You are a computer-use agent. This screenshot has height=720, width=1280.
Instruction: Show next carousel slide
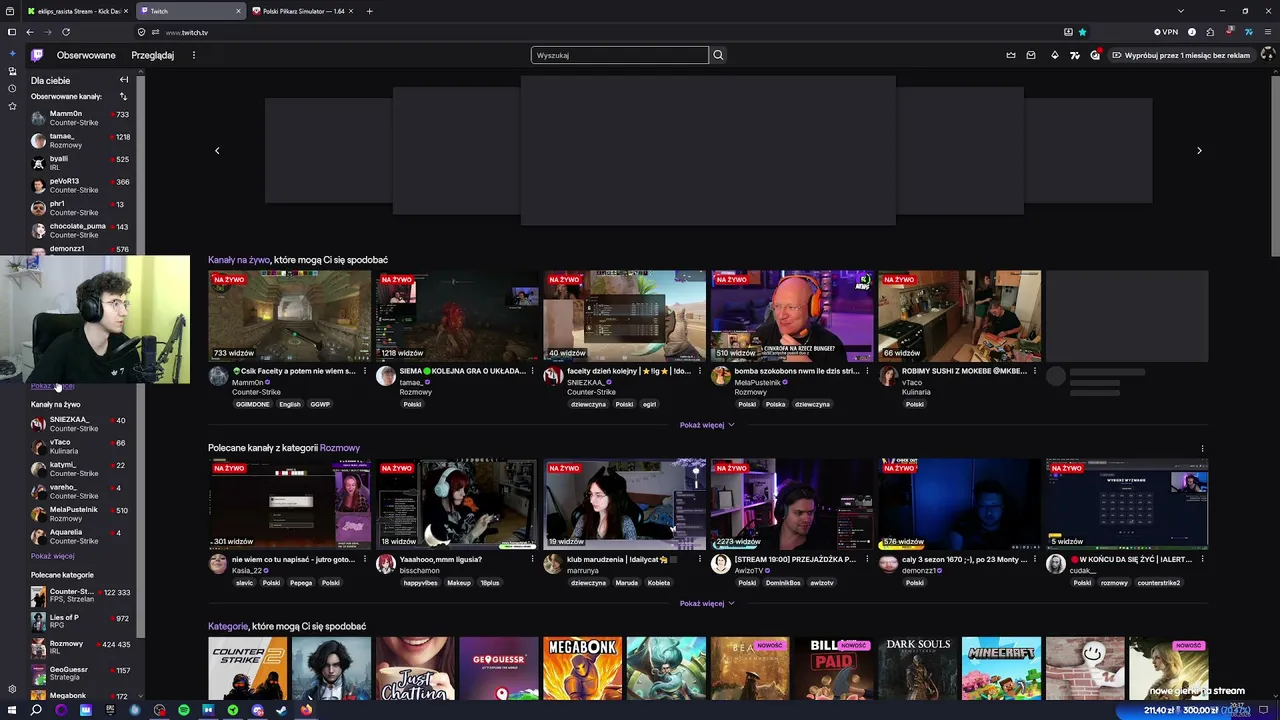(1199, 150)
